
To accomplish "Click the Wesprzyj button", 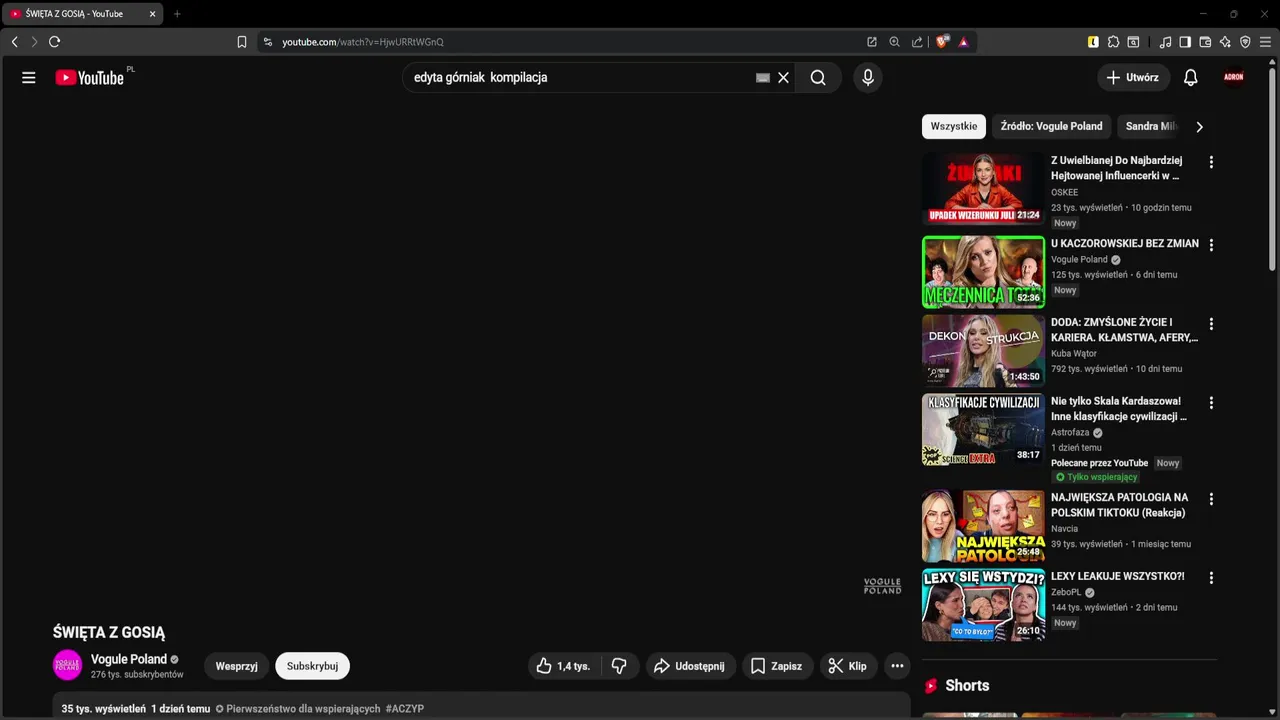I will [x=237, y=666].
